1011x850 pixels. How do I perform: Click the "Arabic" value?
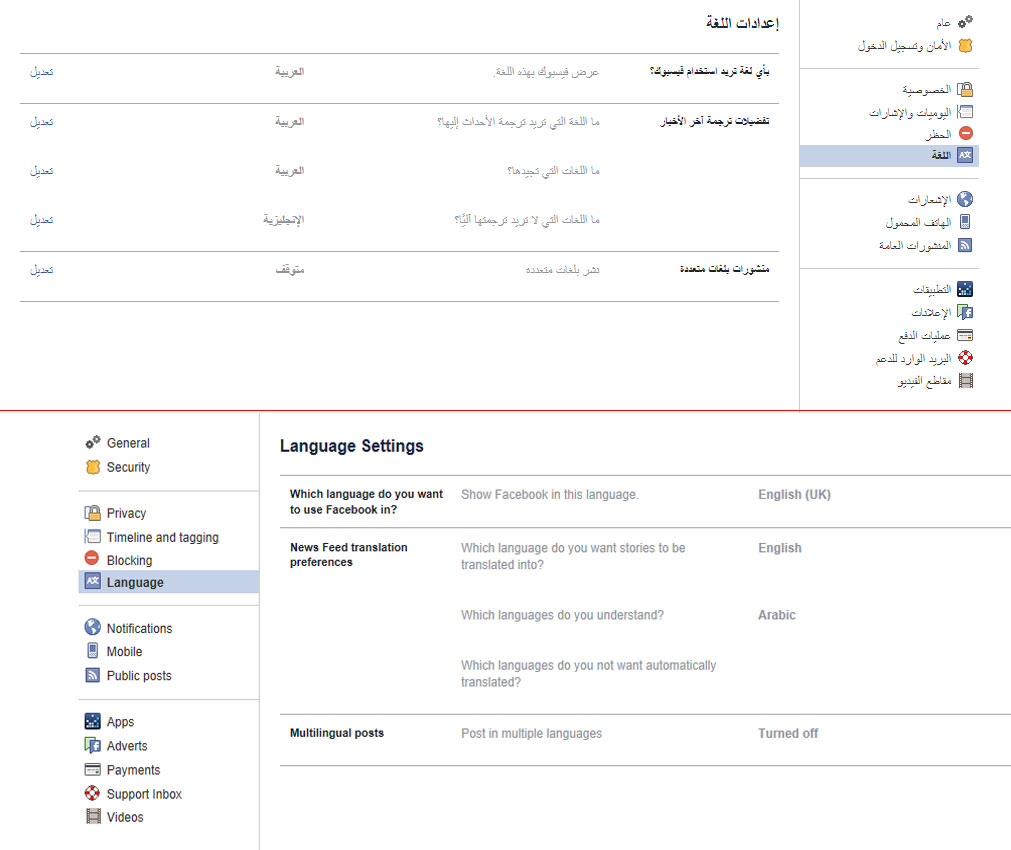pos(777,615)
